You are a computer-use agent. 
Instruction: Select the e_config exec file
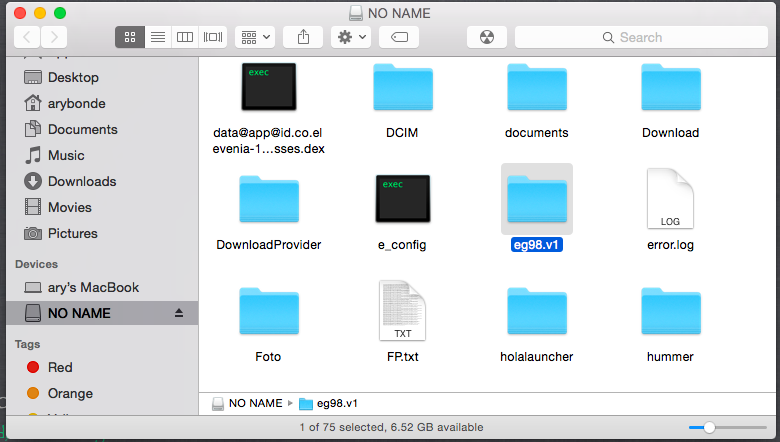tap(402, 199)
